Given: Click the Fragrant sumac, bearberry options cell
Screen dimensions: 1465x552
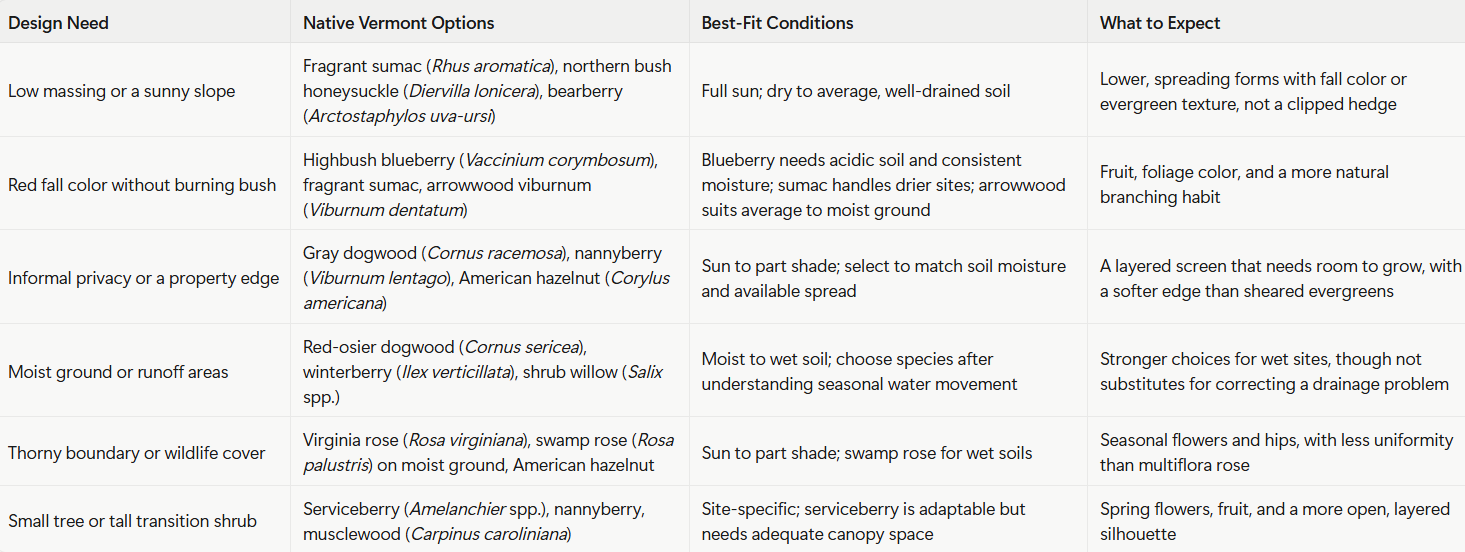Looking at the screenshot, I should (x=490, y=91).
